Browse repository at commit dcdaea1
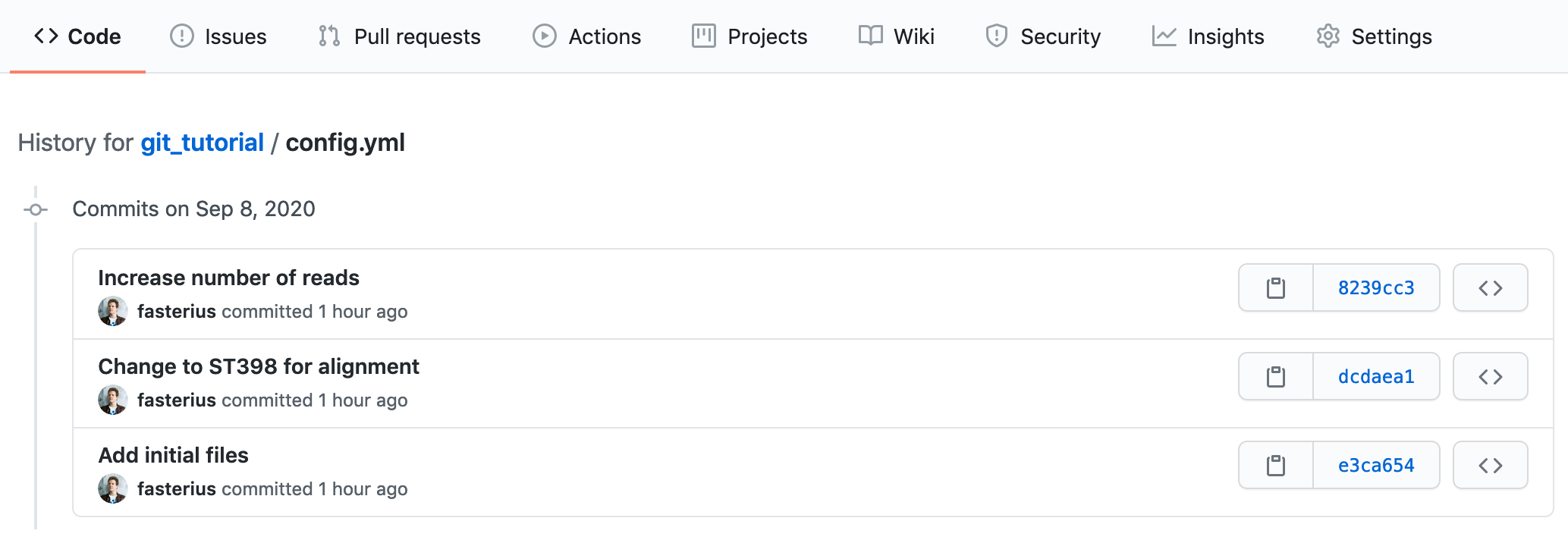1568x540 pixels. coord(1490,377)
